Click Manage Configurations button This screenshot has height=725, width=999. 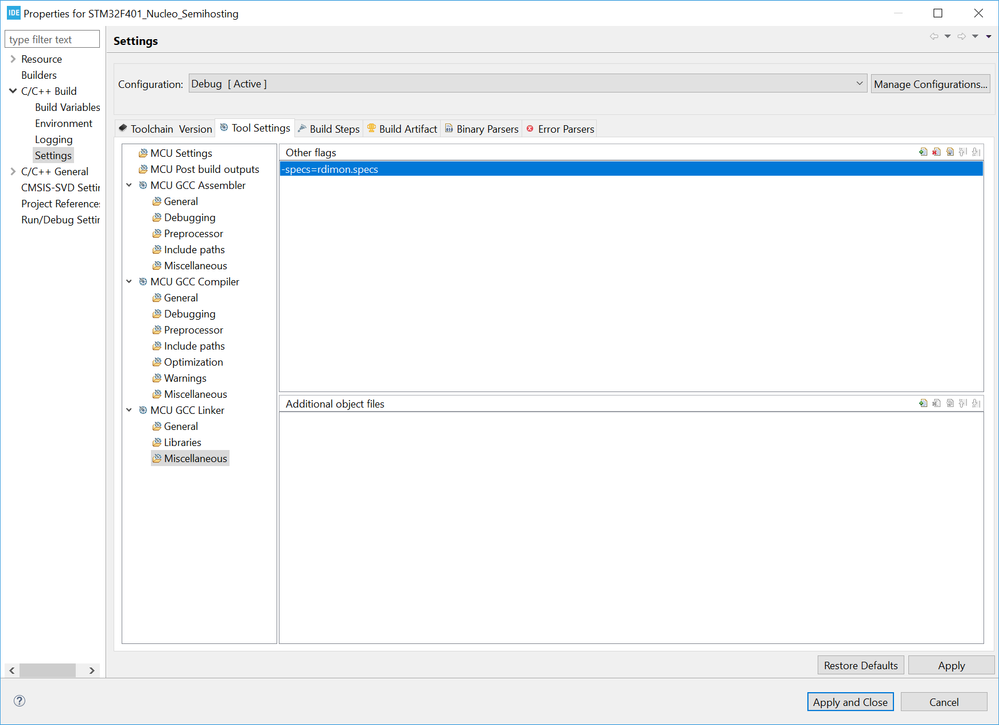pos(930,84)
